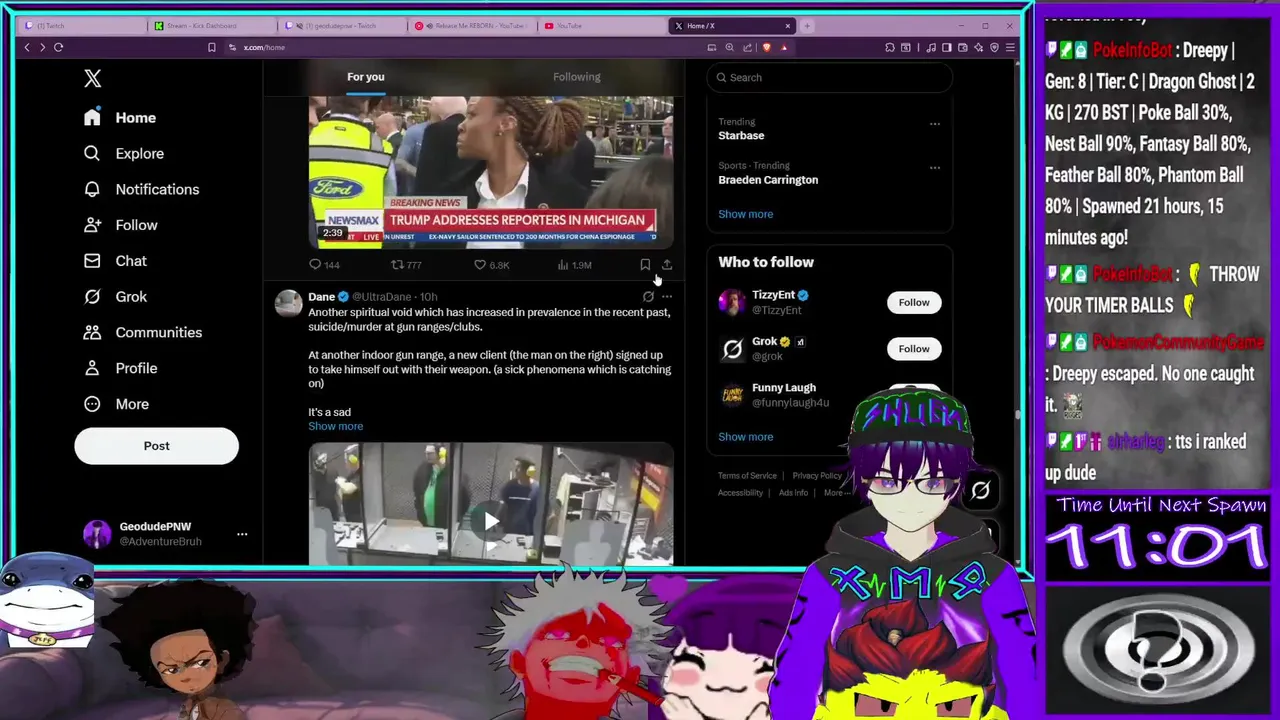Switch to the For you tab
The image size is (1280, 720).
coord(366,77)
